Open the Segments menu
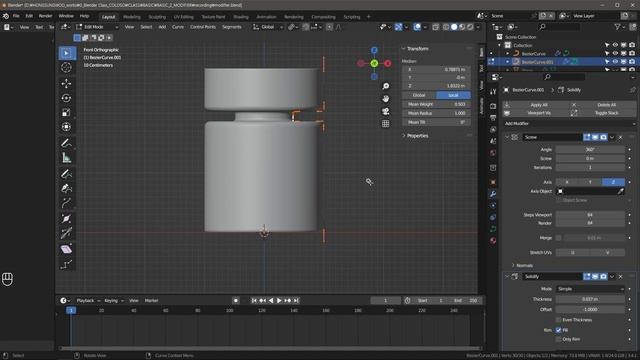640x360 pixels. (231, 27)
